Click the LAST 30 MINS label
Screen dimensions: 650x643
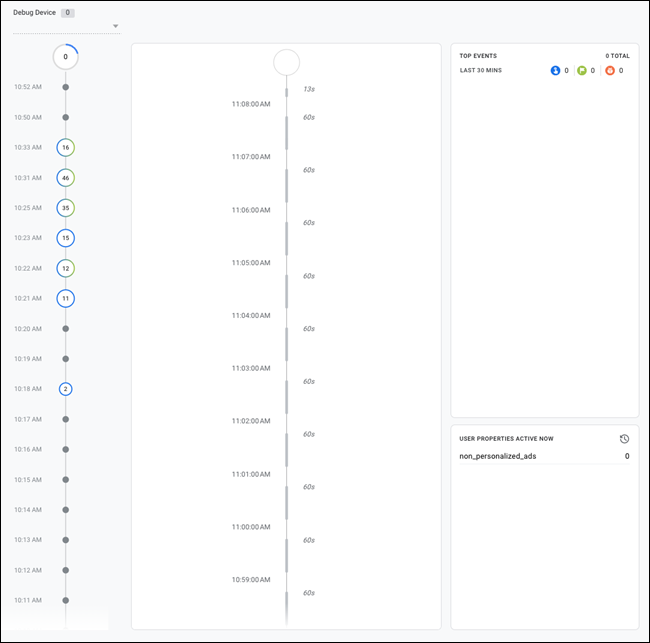pyautogui.click(x=480, y=70)
